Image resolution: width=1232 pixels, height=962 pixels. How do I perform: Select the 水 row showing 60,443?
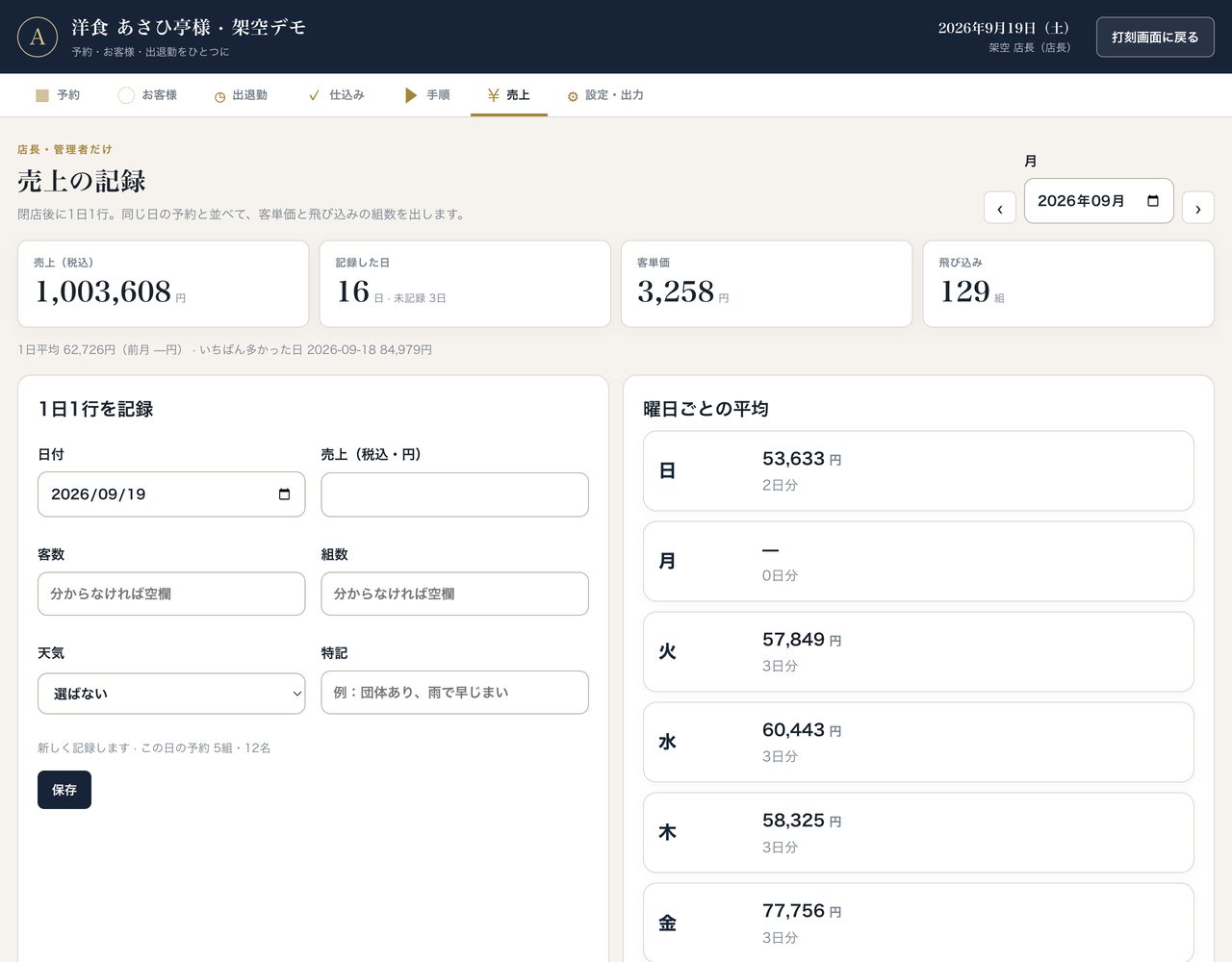click(918, 743)
